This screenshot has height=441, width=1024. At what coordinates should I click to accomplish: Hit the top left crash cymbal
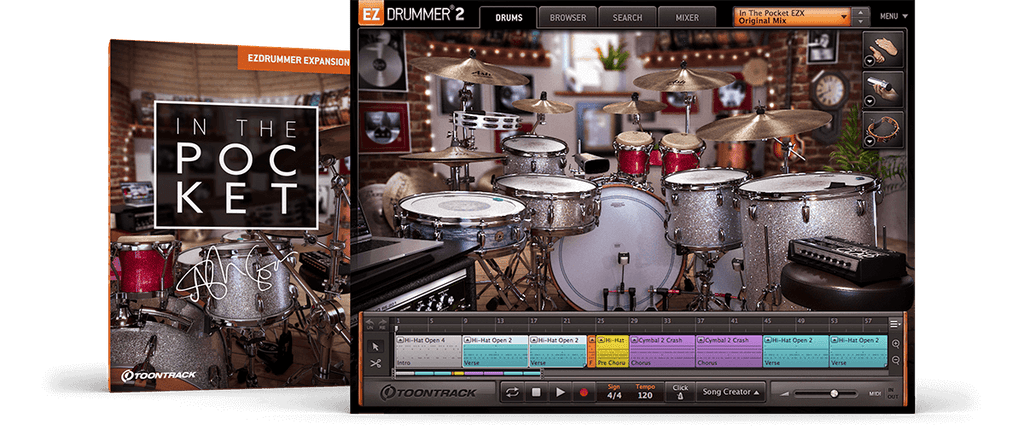pyautogui.click(x=468, y=70)
